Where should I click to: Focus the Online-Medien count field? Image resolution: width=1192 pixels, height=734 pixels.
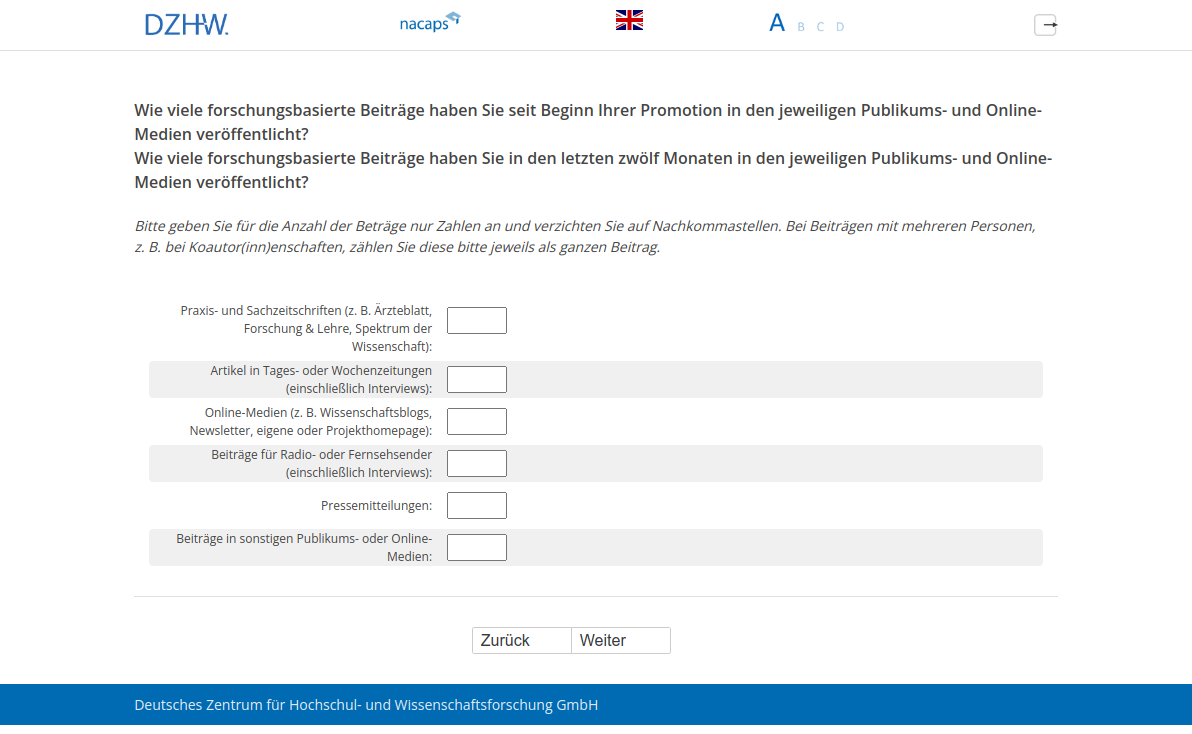point(476,421)
